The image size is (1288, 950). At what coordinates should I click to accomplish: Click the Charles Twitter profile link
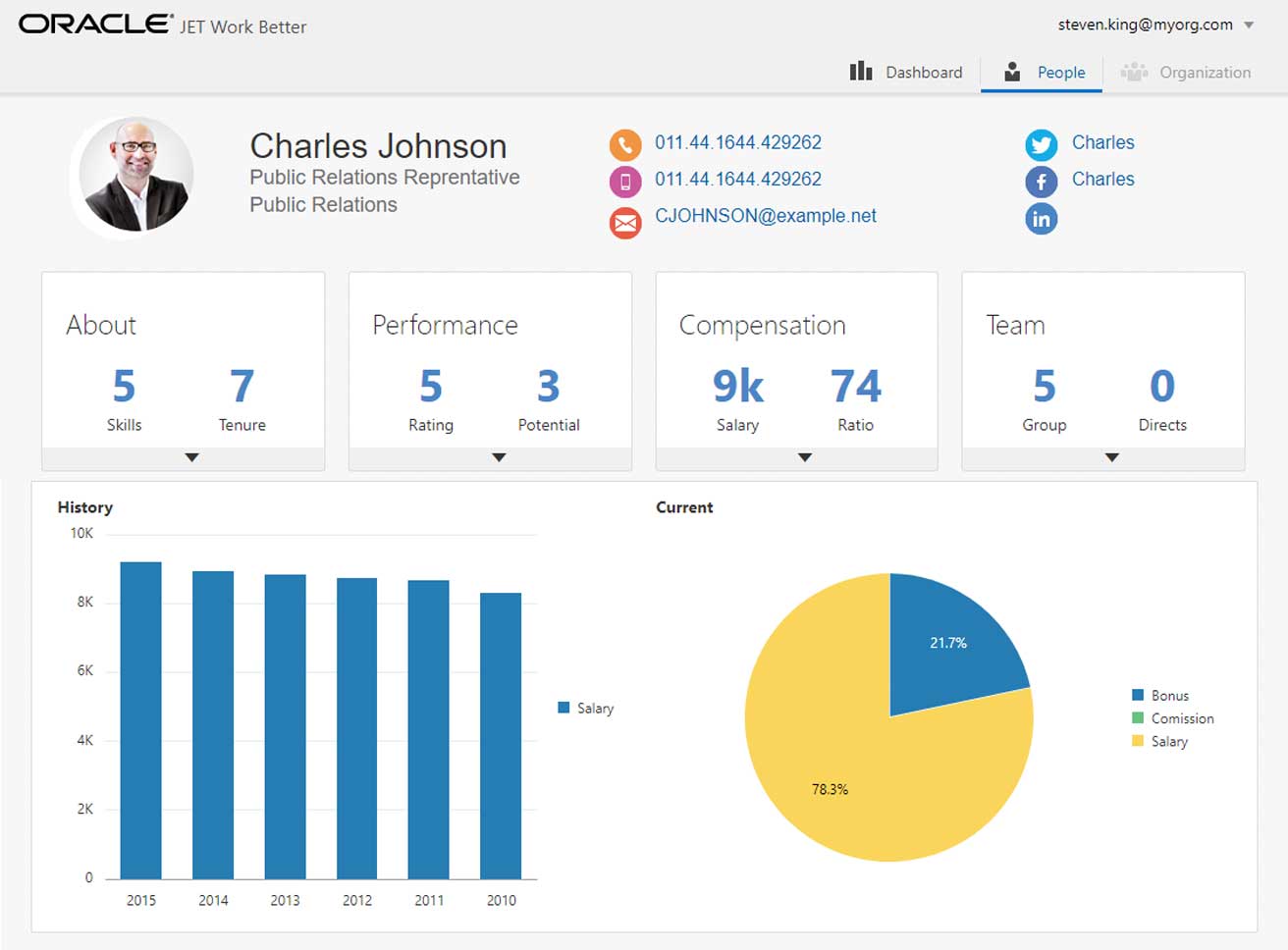(1102, 142)
